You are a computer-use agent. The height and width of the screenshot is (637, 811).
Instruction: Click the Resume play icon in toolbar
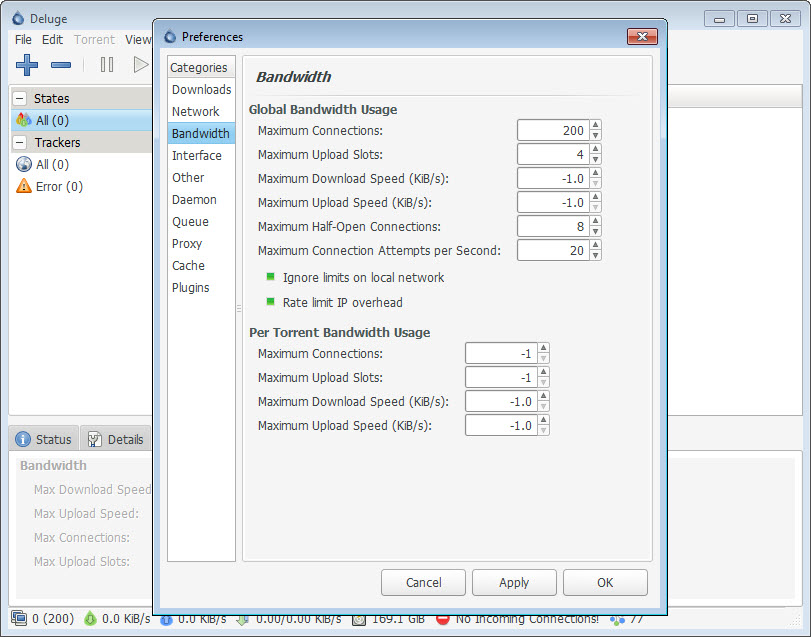pyautogui.click(x=141, y=65)
